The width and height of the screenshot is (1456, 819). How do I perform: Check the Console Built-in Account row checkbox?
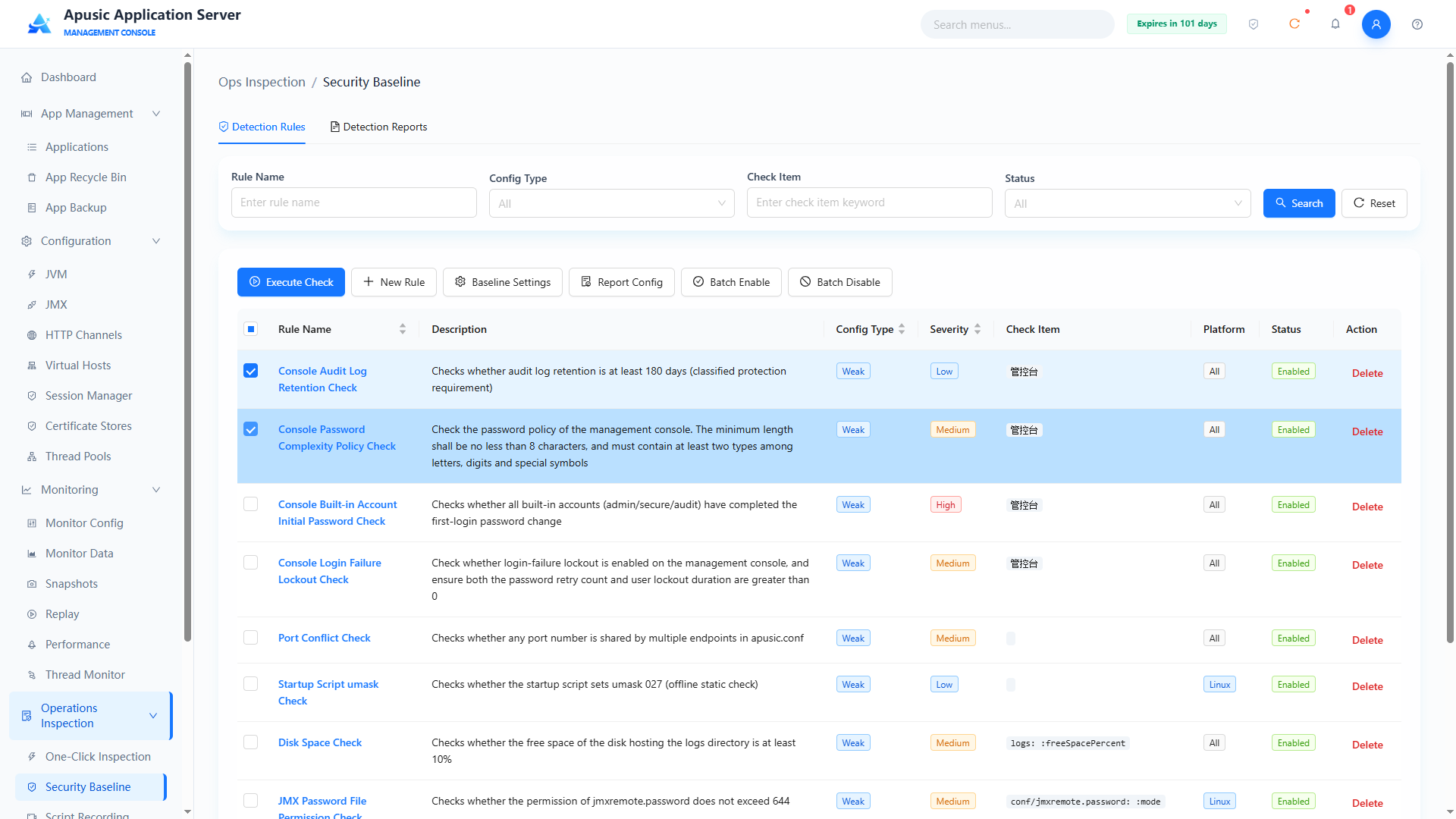(x=251, y=504)
